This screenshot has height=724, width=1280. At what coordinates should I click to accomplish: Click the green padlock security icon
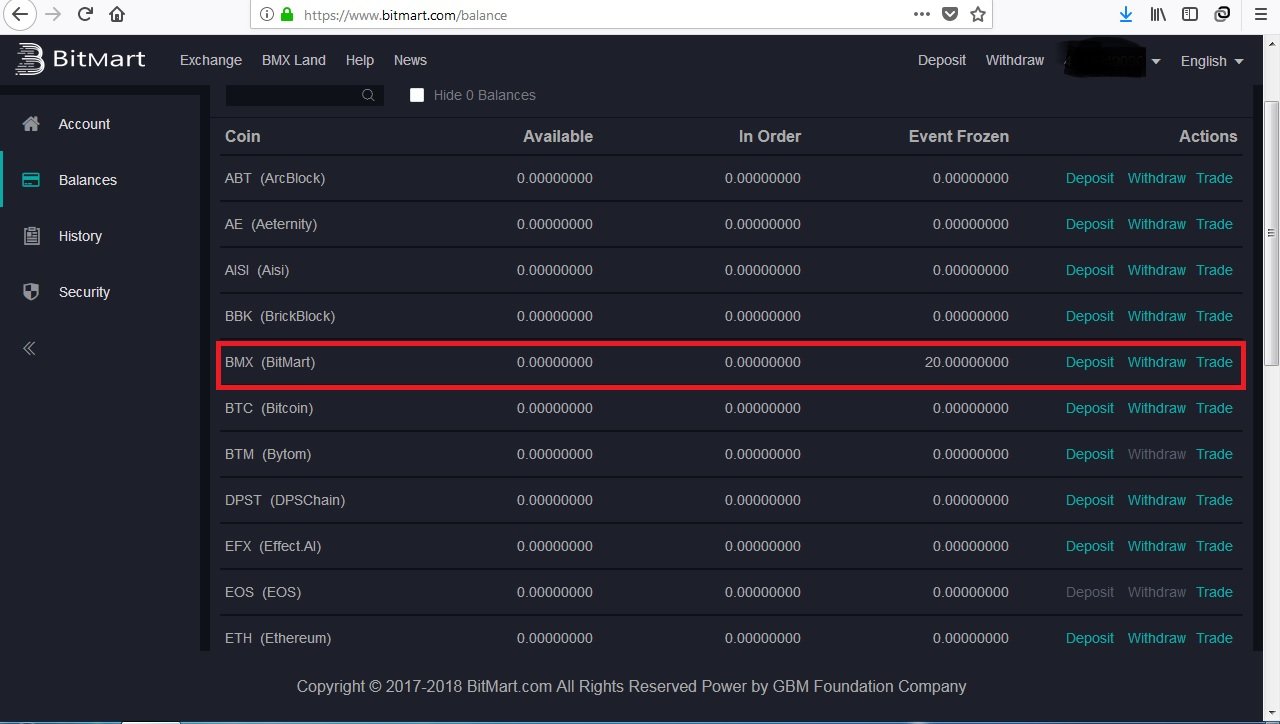tap(287, 15)
